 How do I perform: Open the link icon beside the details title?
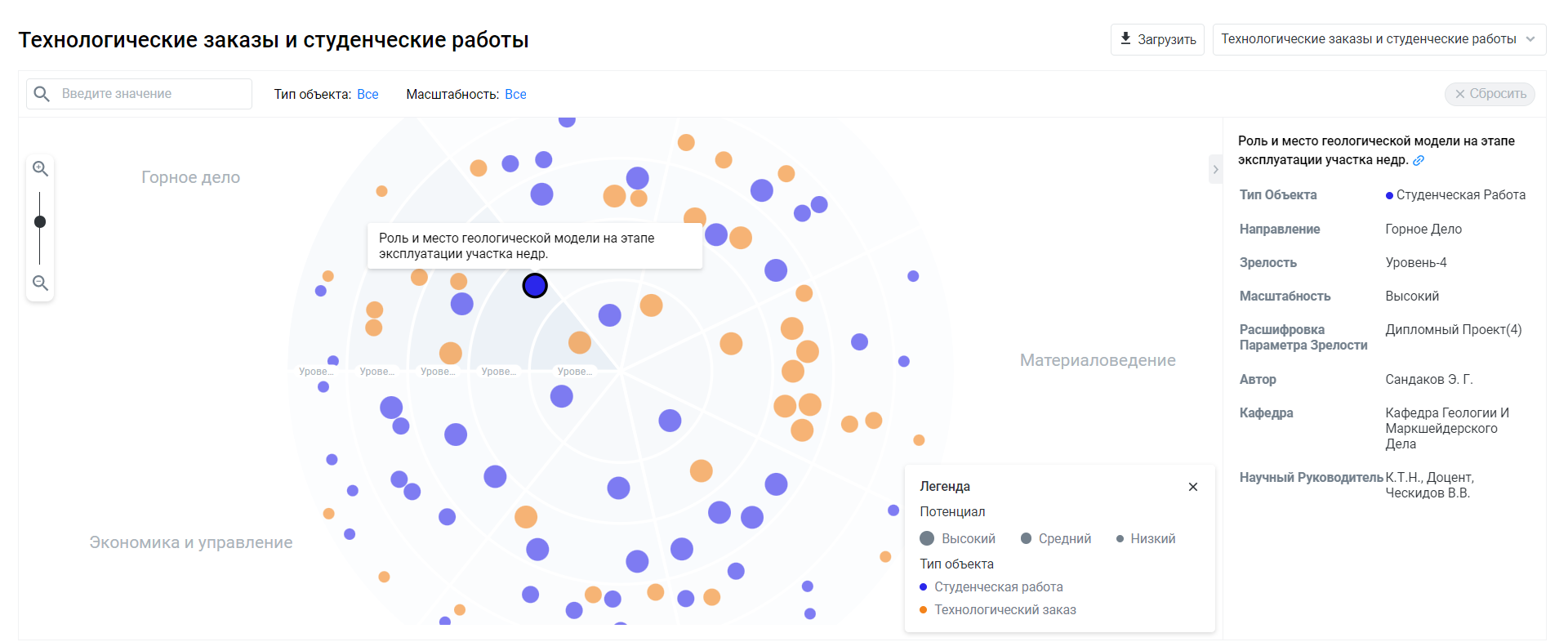1419,160
